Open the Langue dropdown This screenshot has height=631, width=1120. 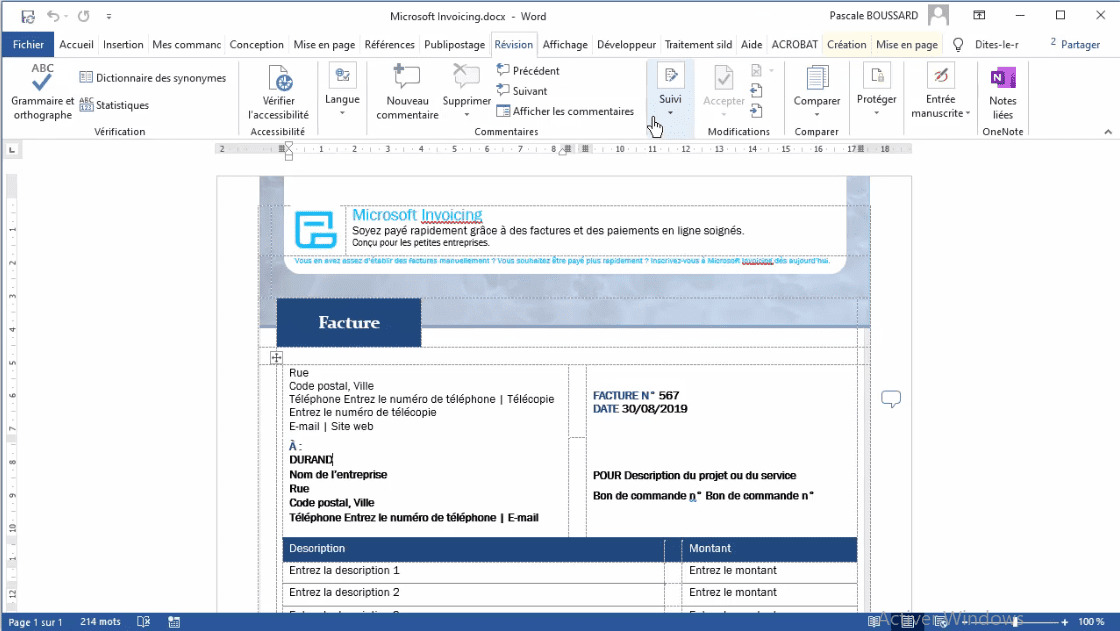(342, 91)
